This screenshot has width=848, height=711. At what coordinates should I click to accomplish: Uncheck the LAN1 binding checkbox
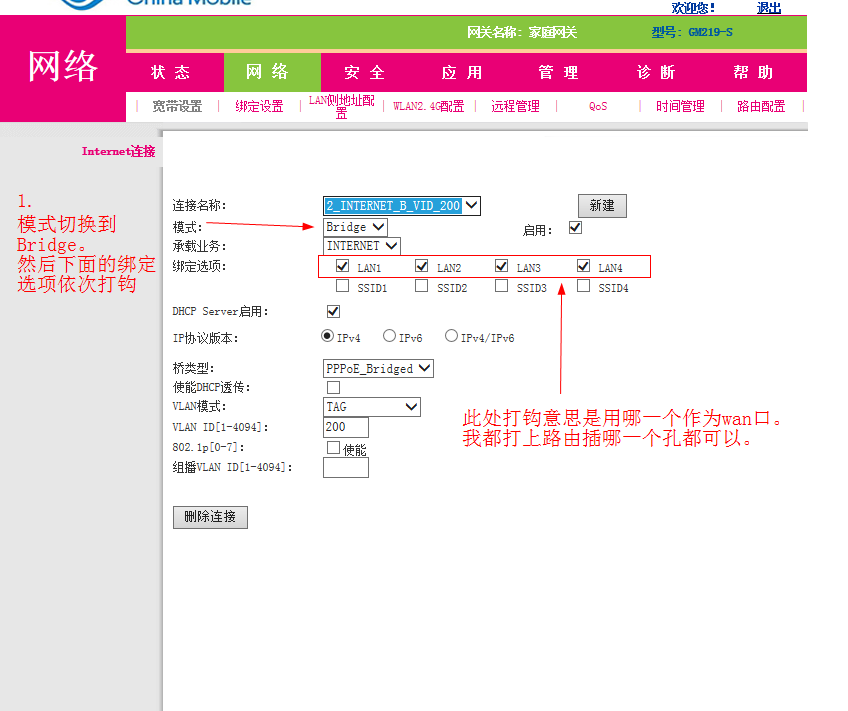(x=342, y=265)
